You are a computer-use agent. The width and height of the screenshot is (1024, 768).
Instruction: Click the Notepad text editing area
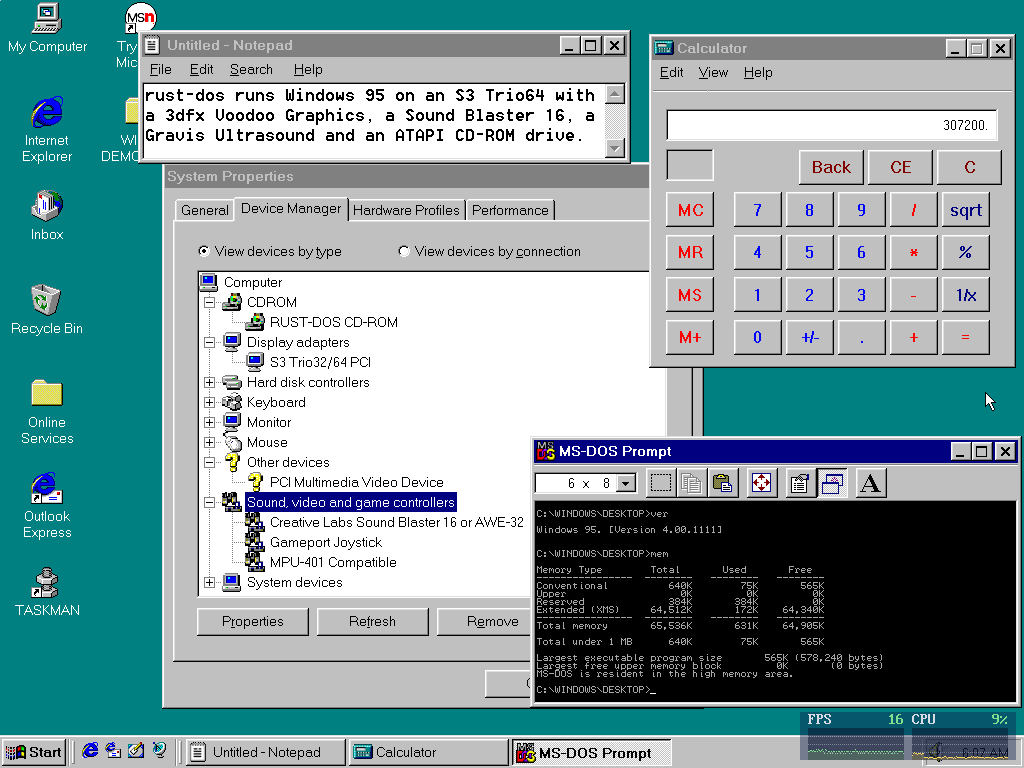click(x=374, y=121)
